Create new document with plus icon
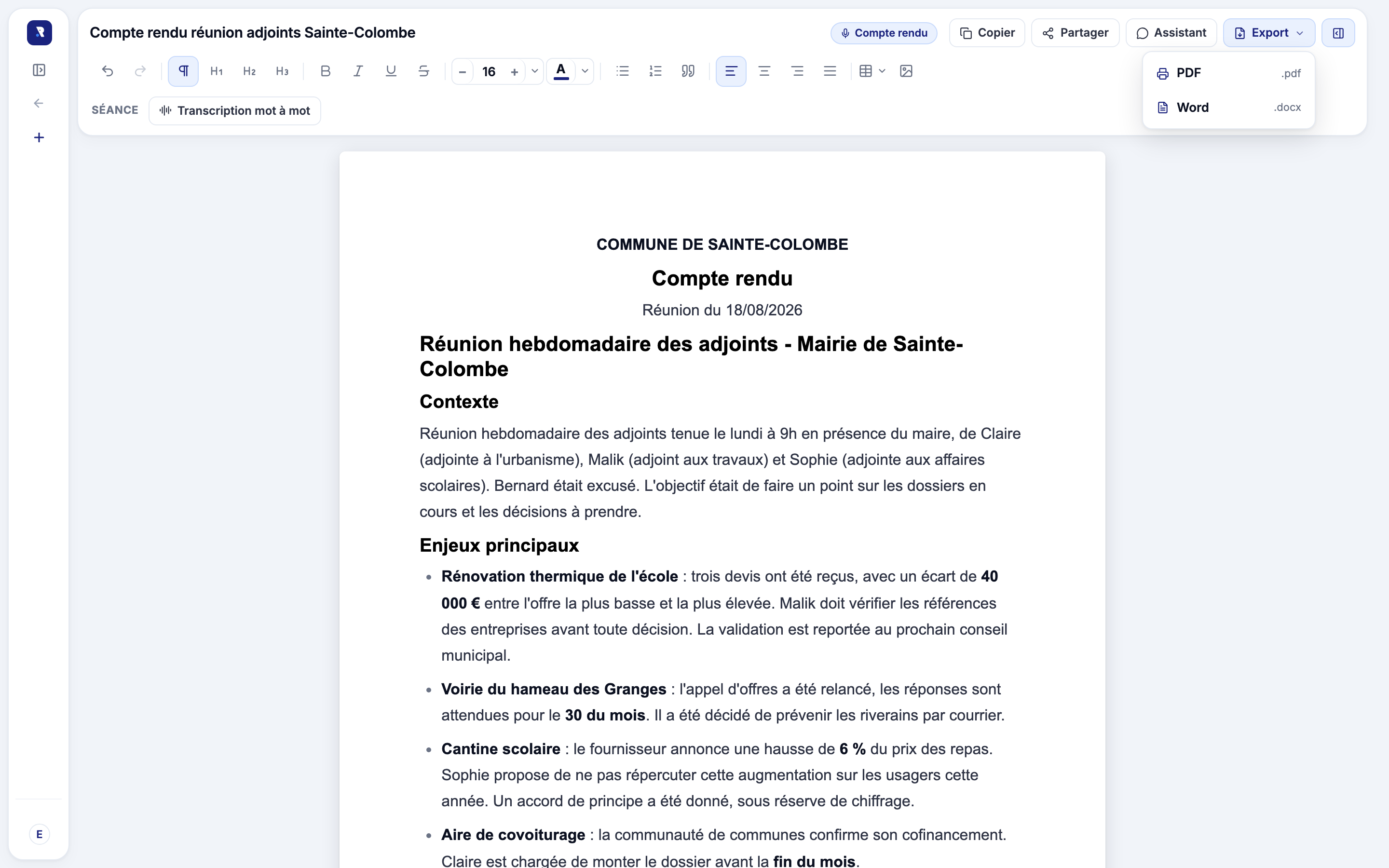Image resolution: width=1389 pixels, height=868 pixels. click(39, 137)
